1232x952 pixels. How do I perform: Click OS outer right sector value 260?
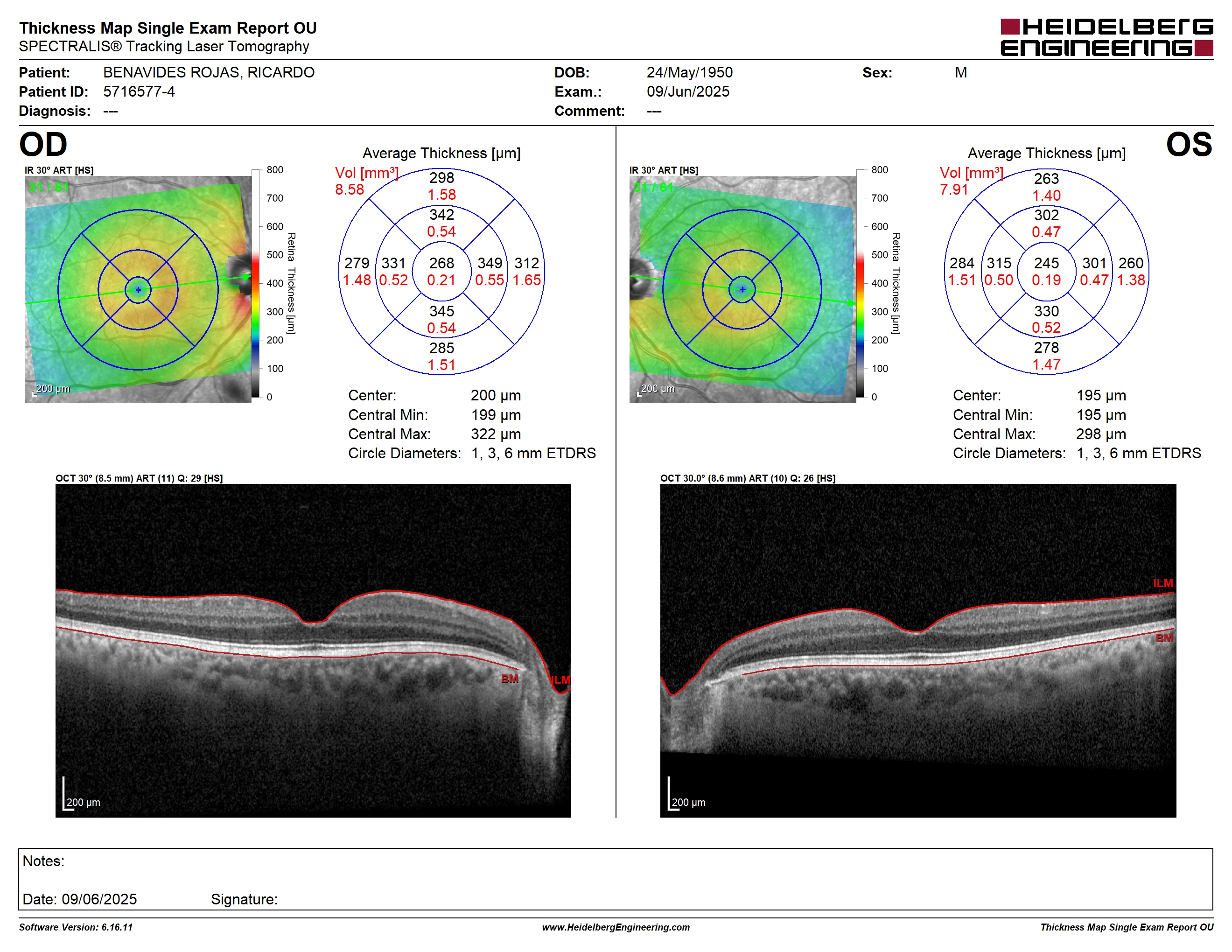click(x=1130, y=263)
